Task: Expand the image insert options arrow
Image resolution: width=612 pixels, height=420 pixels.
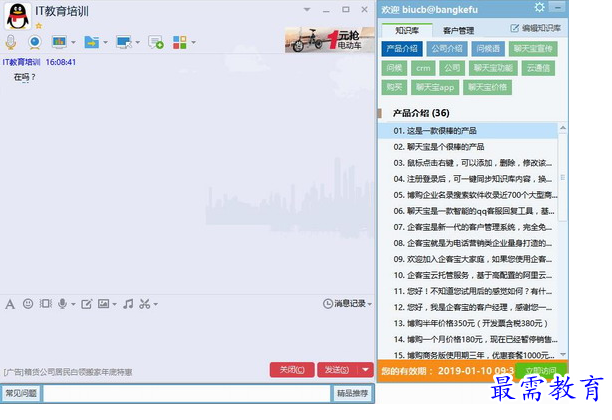Action: [x=114, y=304]
